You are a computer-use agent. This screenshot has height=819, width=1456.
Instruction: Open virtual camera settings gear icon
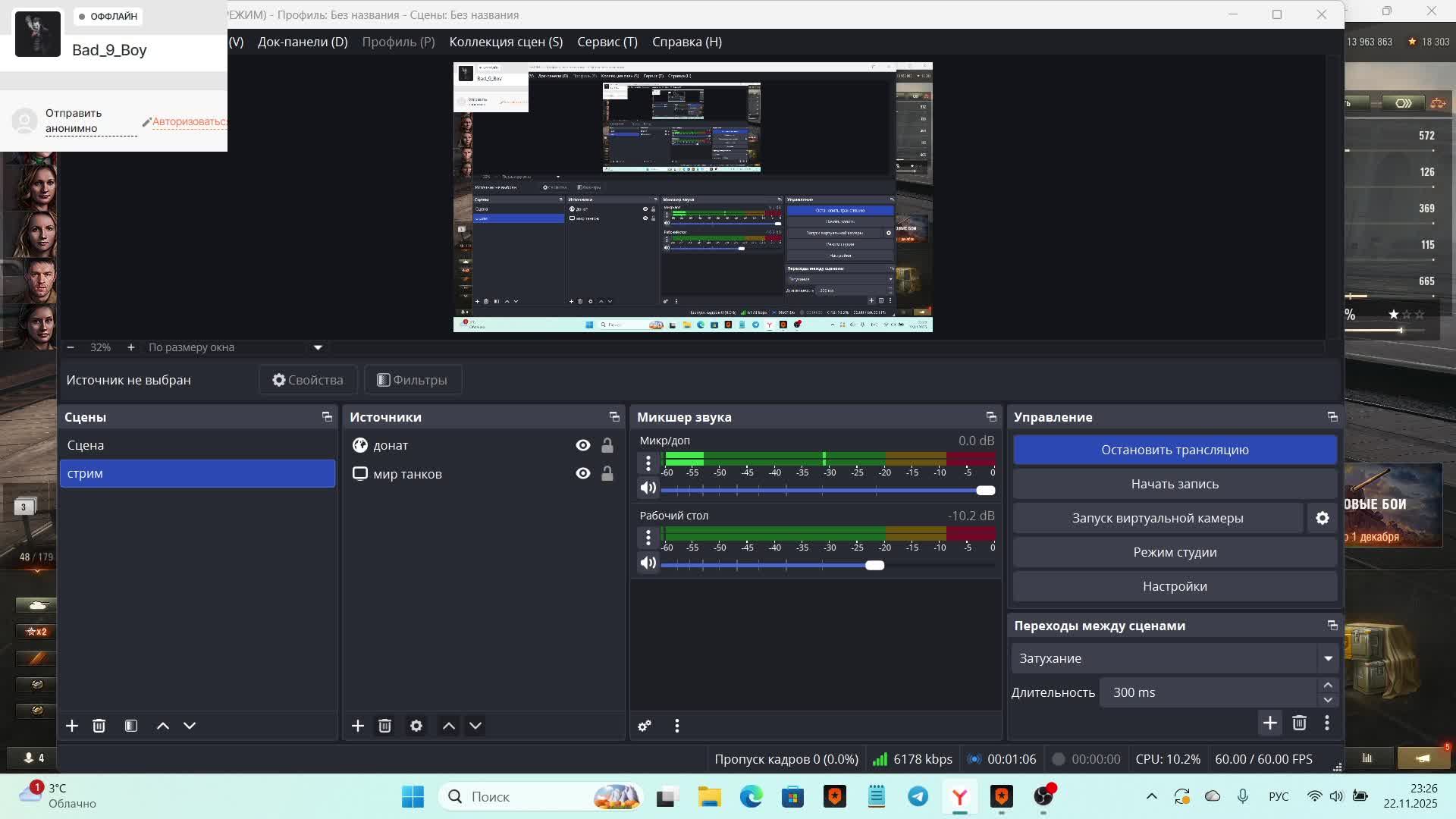1323,518
